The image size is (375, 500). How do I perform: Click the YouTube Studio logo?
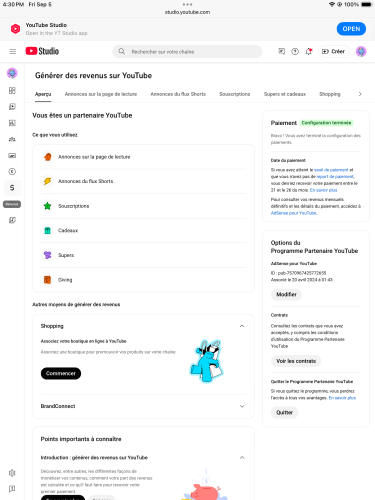42,51
